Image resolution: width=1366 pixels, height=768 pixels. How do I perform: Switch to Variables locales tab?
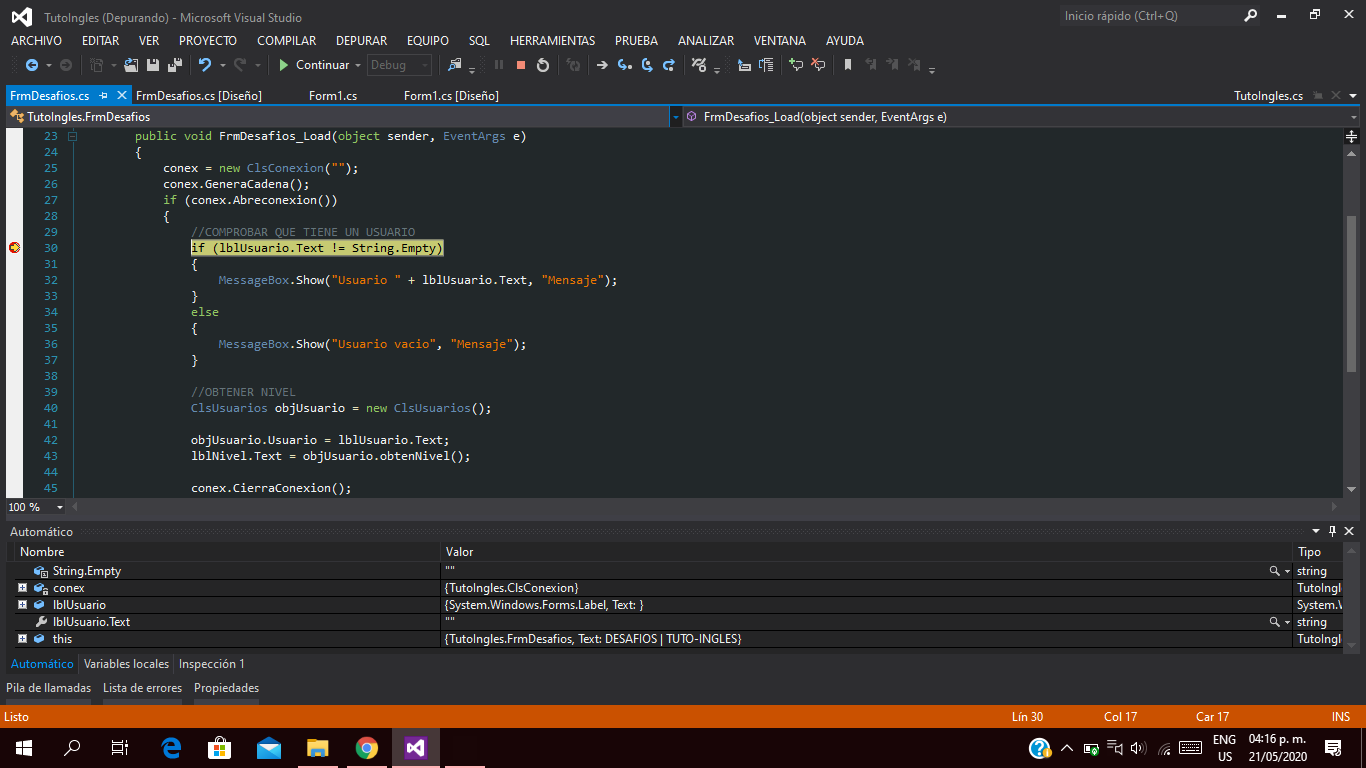(126, 664)
